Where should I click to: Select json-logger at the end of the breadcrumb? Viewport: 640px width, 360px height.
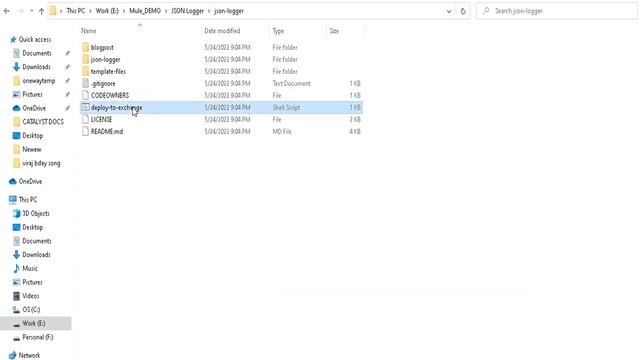pyautogui.click(x=229, y=11)
